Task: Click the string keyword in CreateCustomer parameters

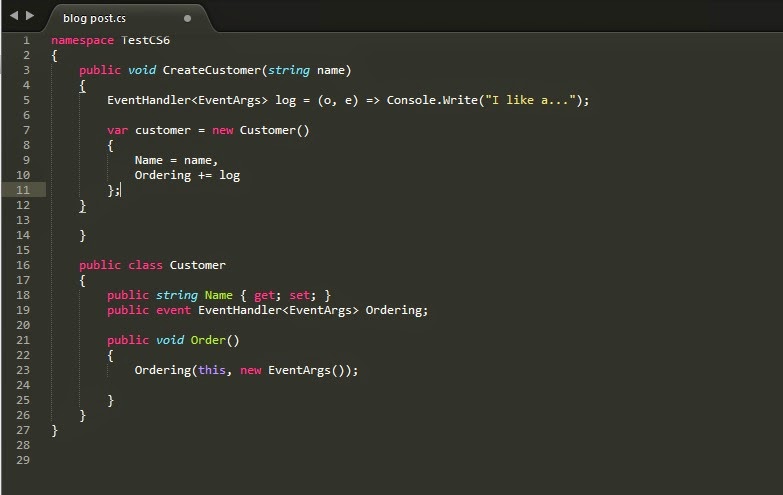Action: click(289, 70)
